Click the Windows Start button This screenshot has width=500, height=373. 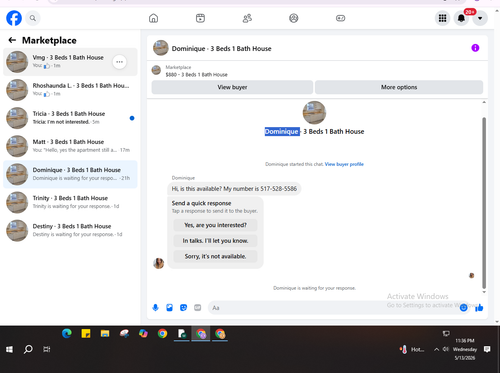[9, 349]
